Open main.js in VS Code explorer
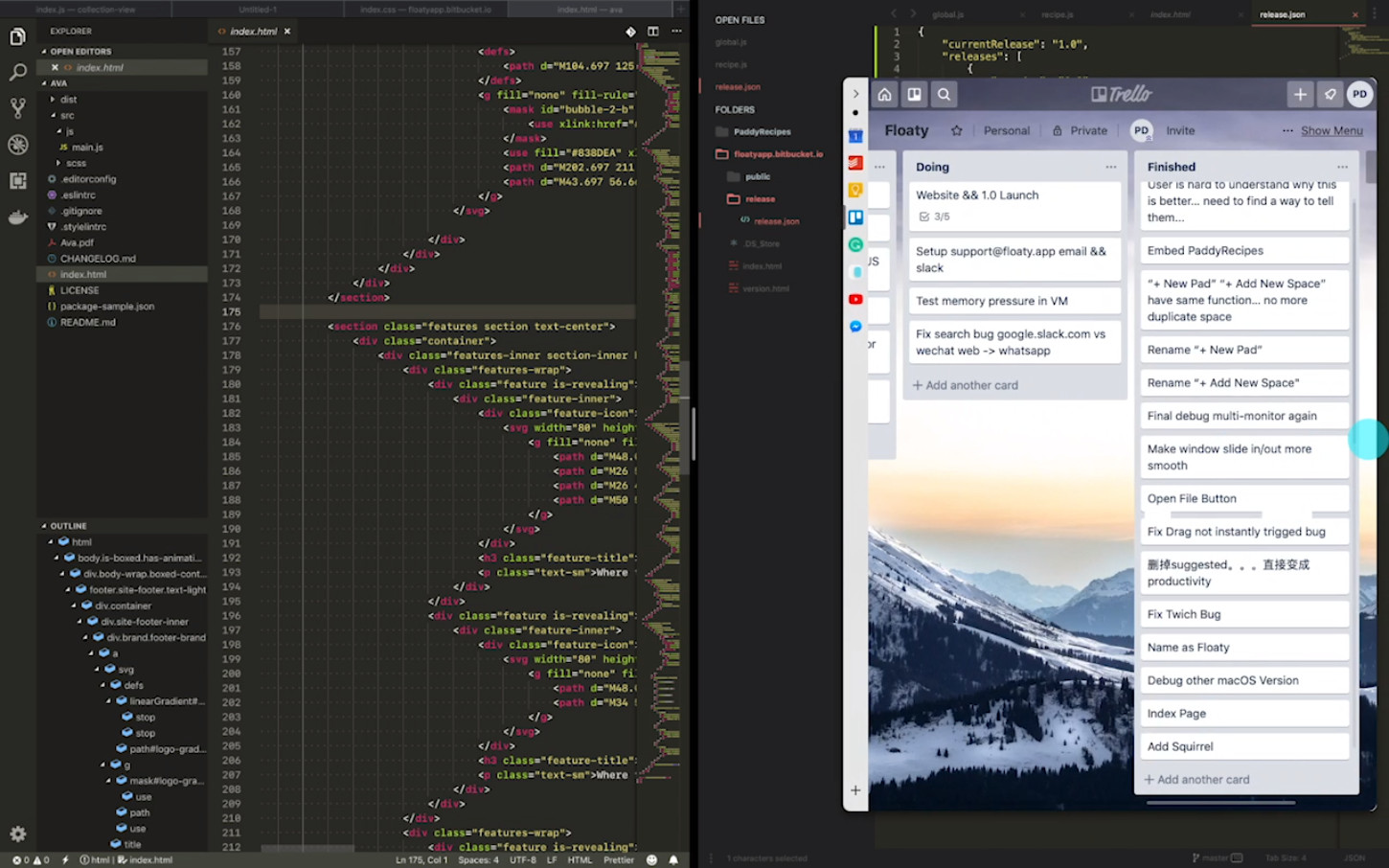1389x868 pixels. tap(87, 148)
